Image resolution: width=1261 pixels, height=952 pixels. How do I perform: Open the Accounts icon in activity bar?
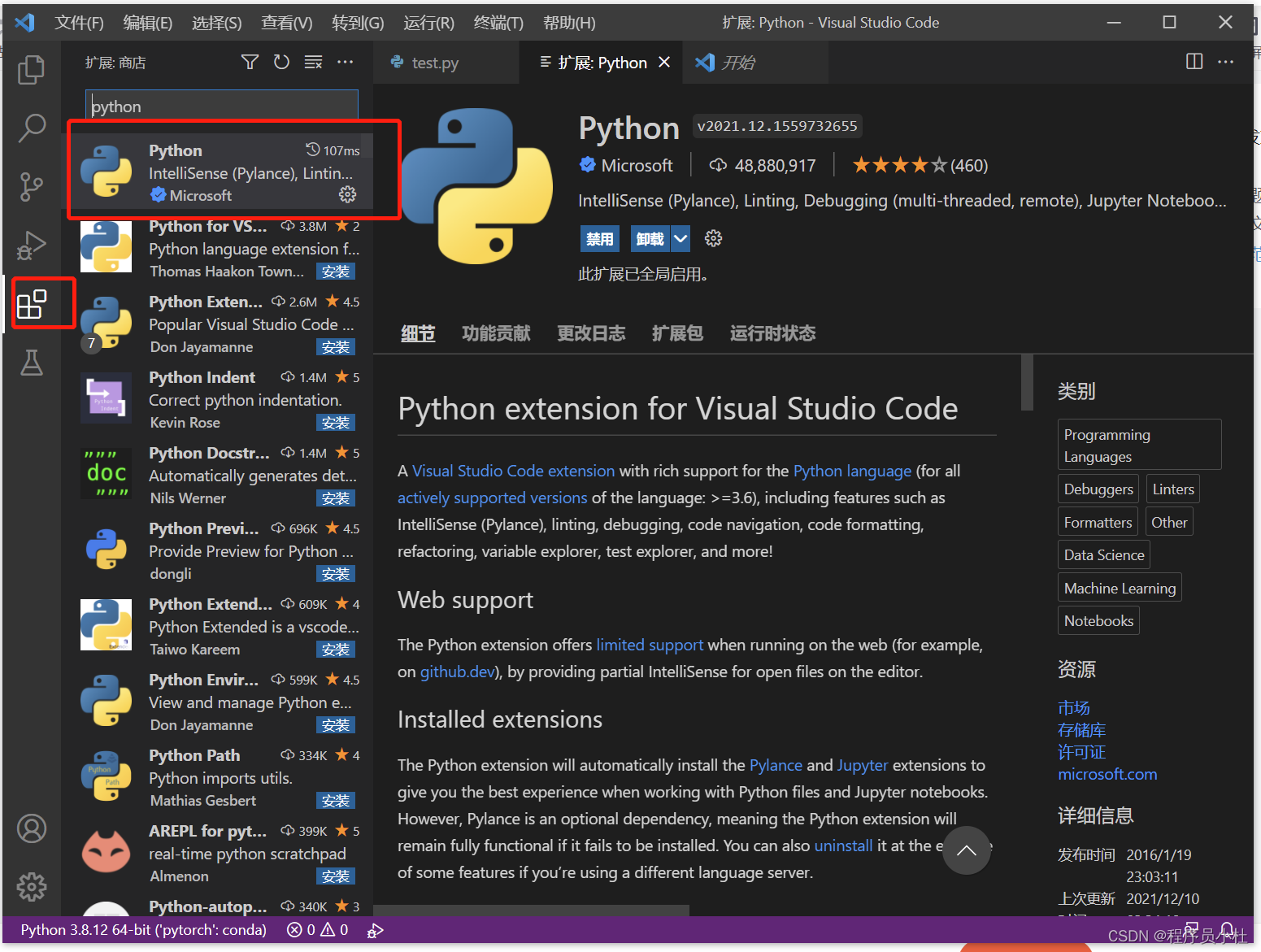32,828
